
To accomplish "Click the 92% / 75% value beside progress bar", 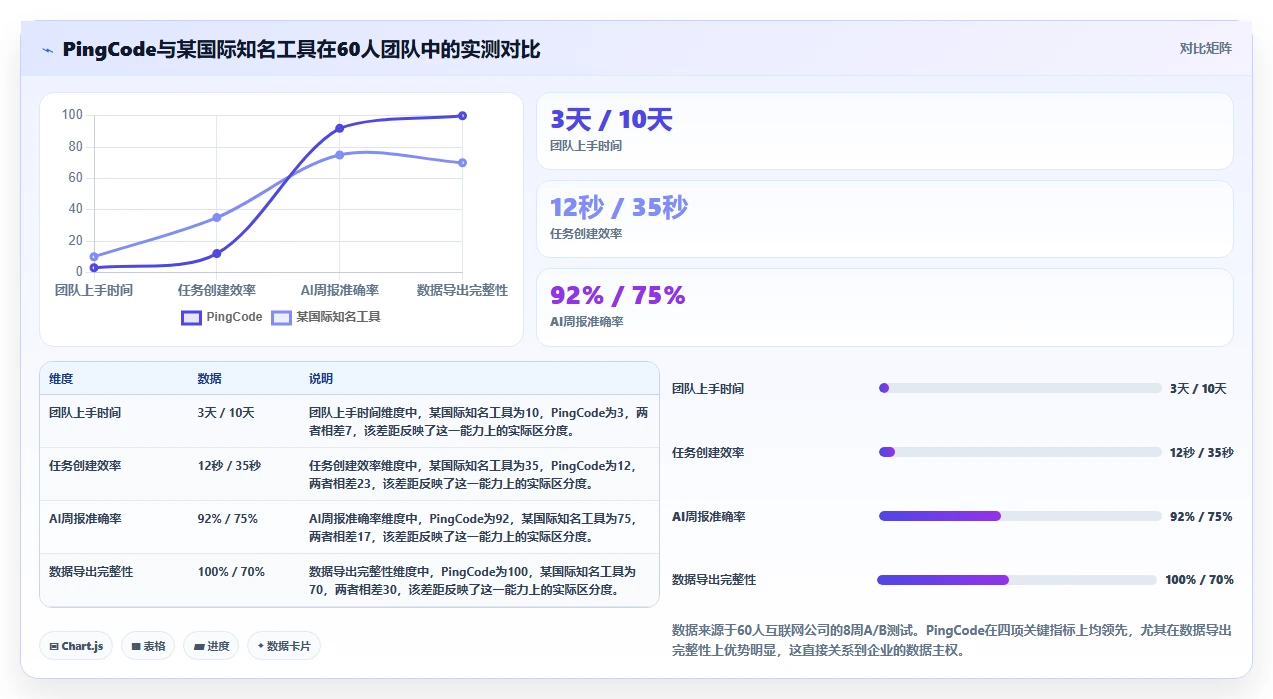I will 1201,516.
